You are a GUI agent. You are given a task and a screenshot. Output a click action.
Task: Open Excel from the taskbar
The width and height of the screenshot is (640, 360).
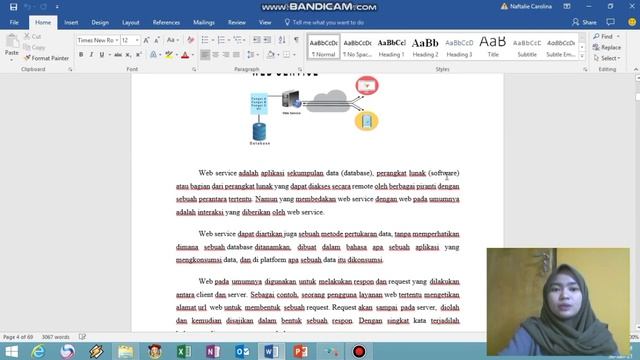[x=184, y=351]
